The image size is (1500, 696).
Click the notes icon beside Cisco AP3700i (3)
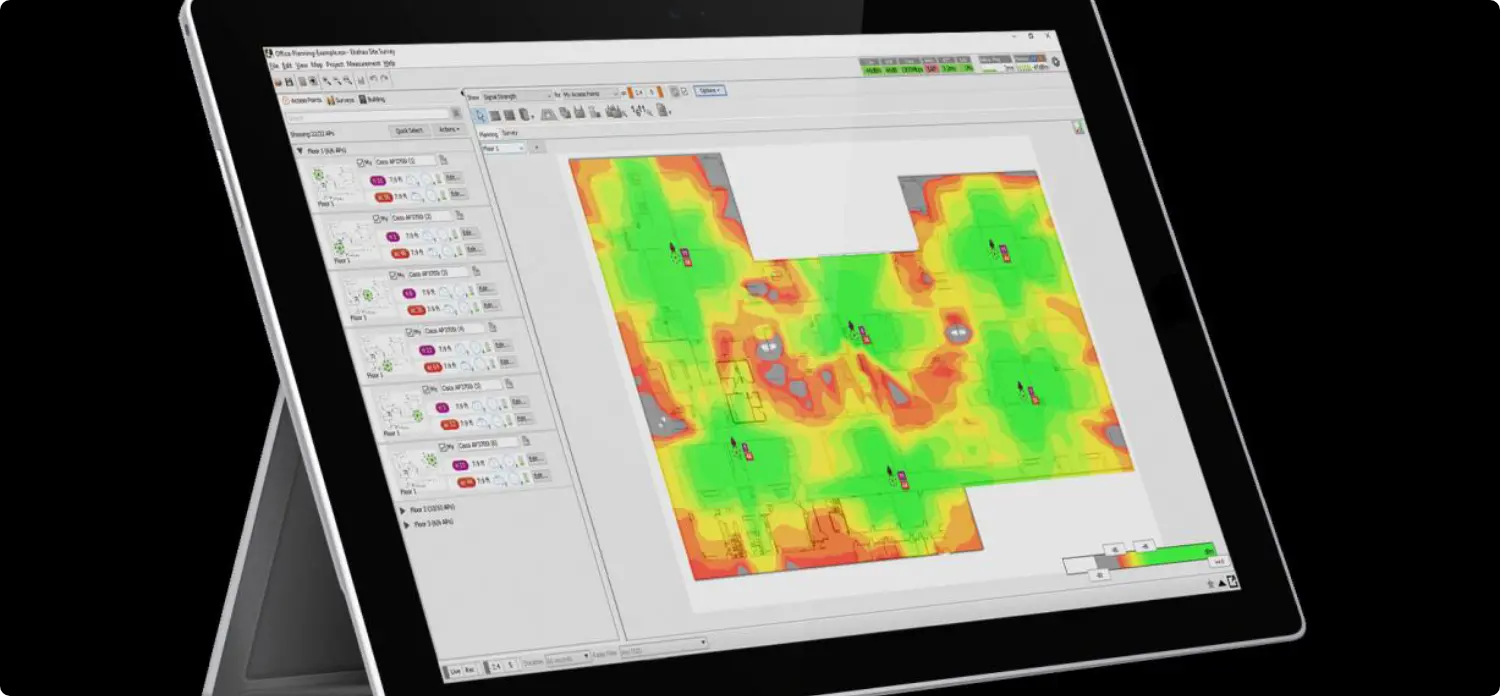point(476,271)
